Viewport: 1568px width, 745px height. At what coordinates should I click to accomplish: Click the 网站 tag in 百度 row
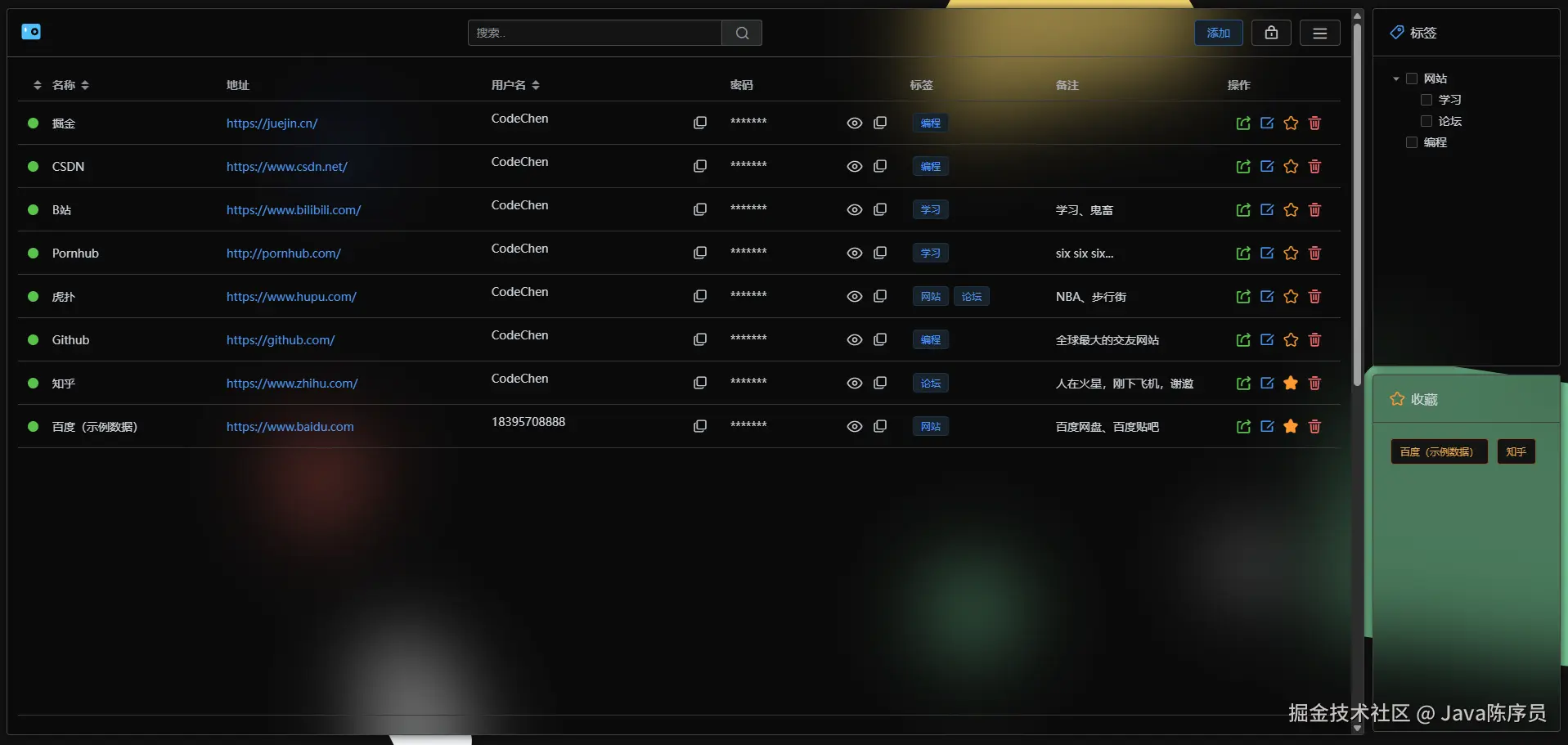click(931, 426)
